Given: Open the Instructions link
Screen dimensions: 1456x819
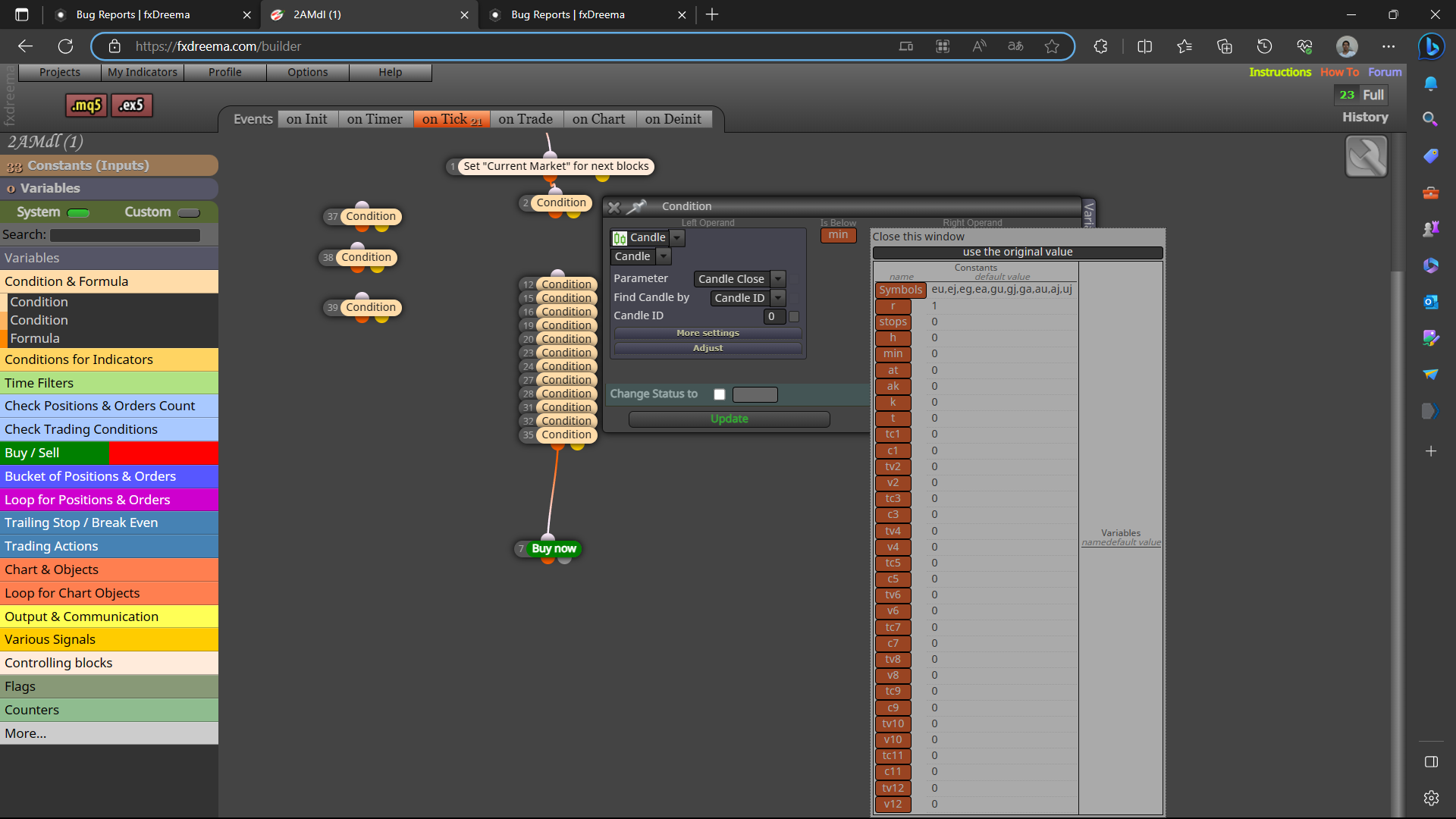Looking at the screenshot, I should [1280, 72].
